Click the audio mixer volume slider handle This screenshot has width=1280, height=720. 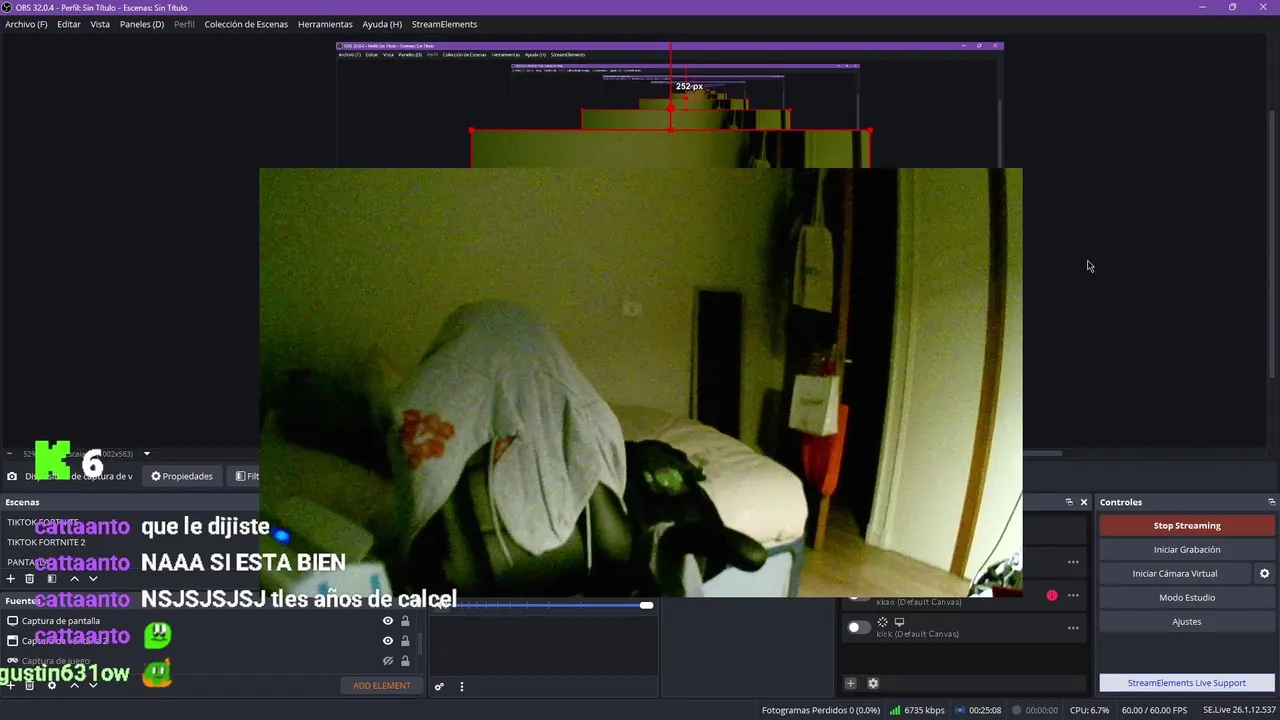click(x=646, y=605)
